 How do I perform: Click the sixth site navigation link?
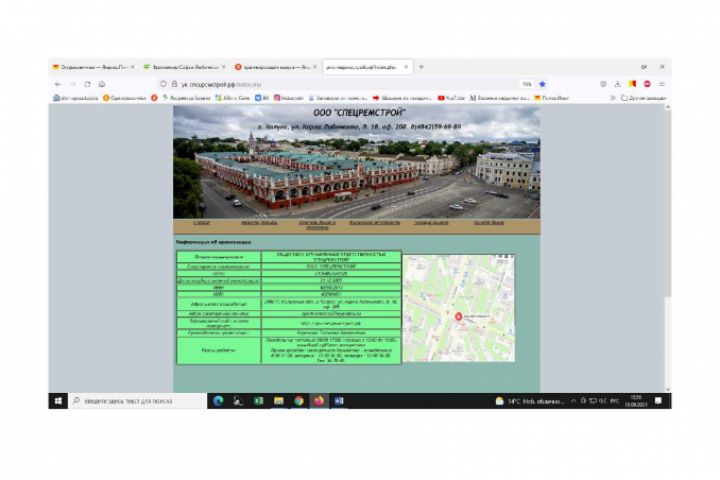(489, 222)
